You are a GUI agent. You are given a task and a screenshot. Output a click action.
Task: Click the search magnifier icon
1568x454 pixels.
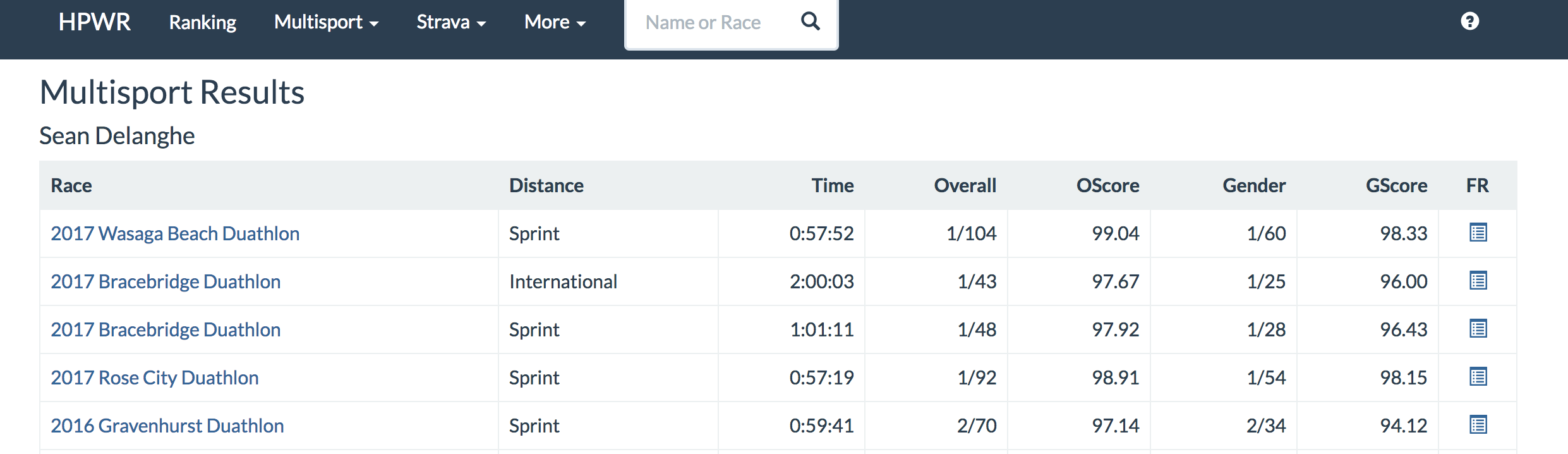coord(811,22)
